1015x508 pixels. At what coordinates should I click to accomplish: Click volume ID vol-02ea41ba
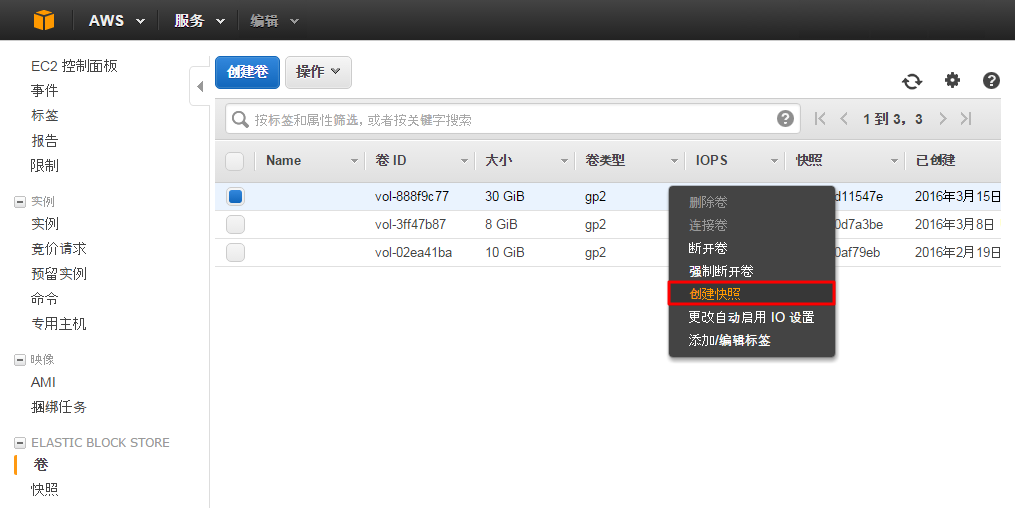click(x=413, y=252)
